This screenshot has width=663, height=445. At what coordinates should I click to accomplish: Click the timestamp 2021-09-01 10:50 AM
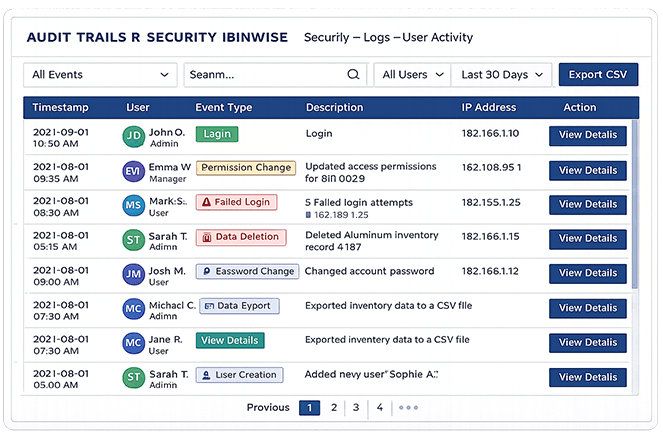pyautogui.click(x=61, y=138)
